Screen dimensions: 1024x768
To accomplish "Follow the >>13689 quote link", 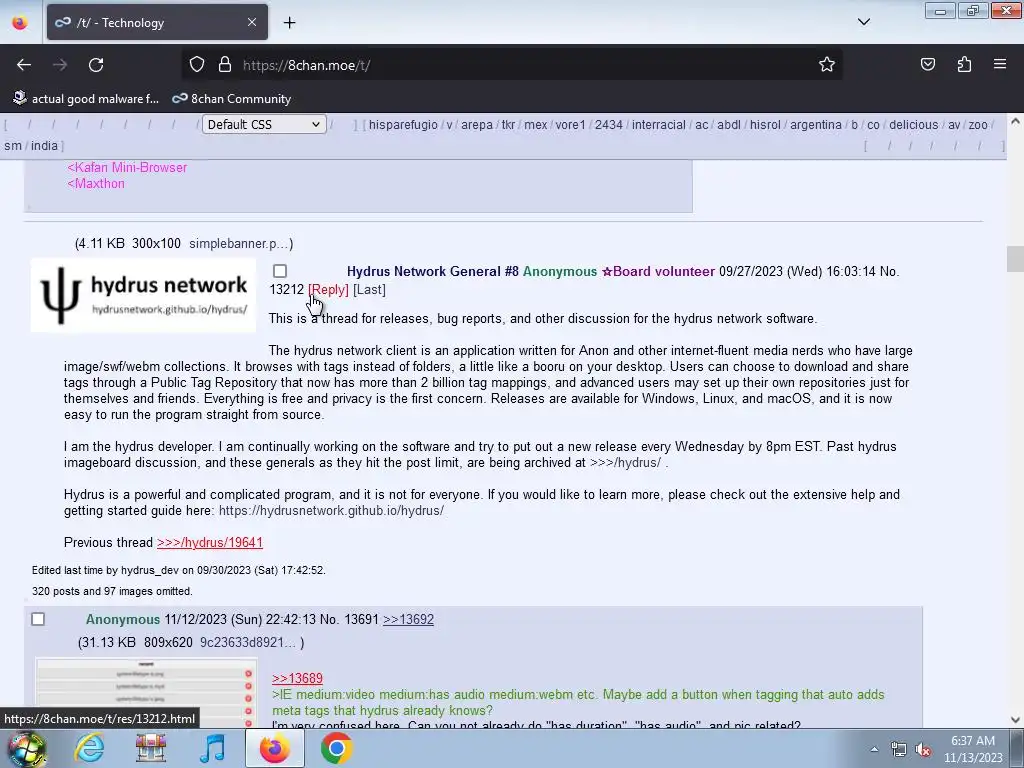I will click(297, 679).
